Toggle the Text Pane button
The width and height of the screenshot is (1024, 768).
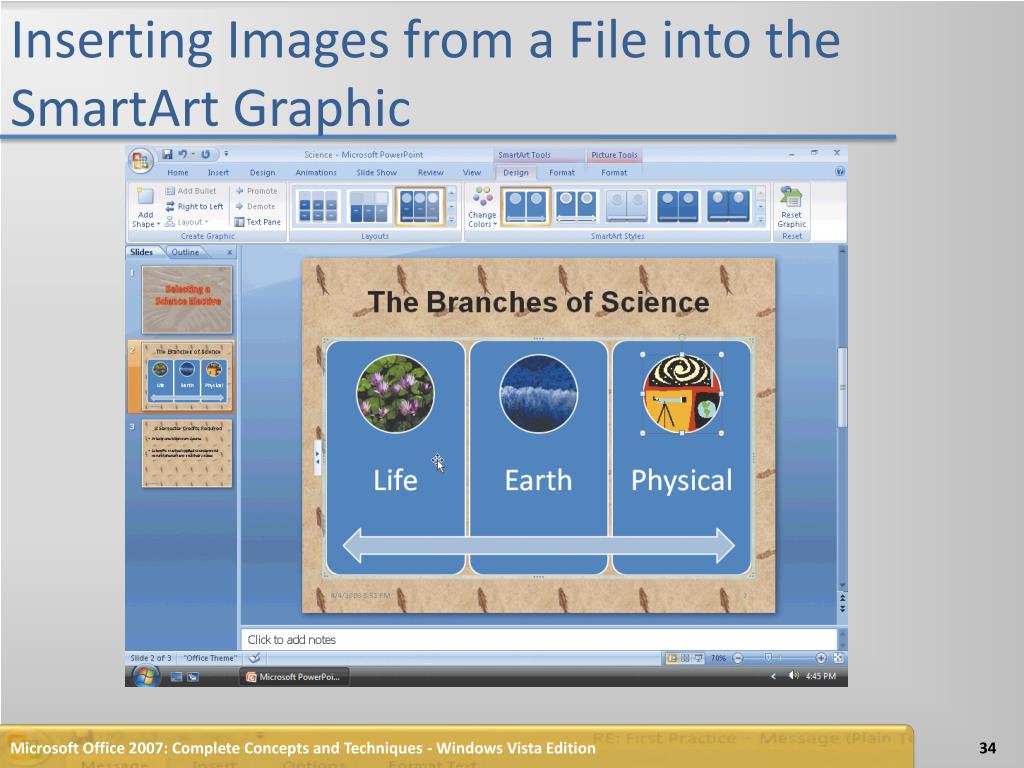[258, 222]
